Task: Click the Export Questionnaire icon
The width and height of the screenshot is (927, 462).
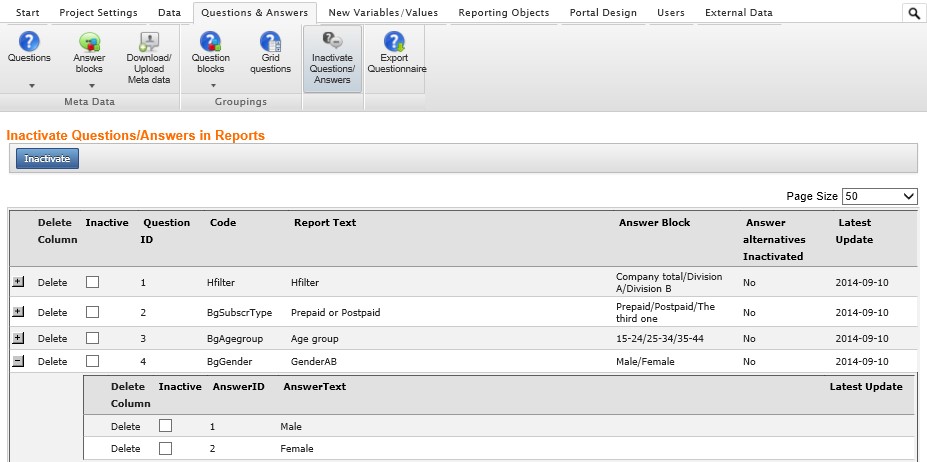Action: [x=394, y=41]
